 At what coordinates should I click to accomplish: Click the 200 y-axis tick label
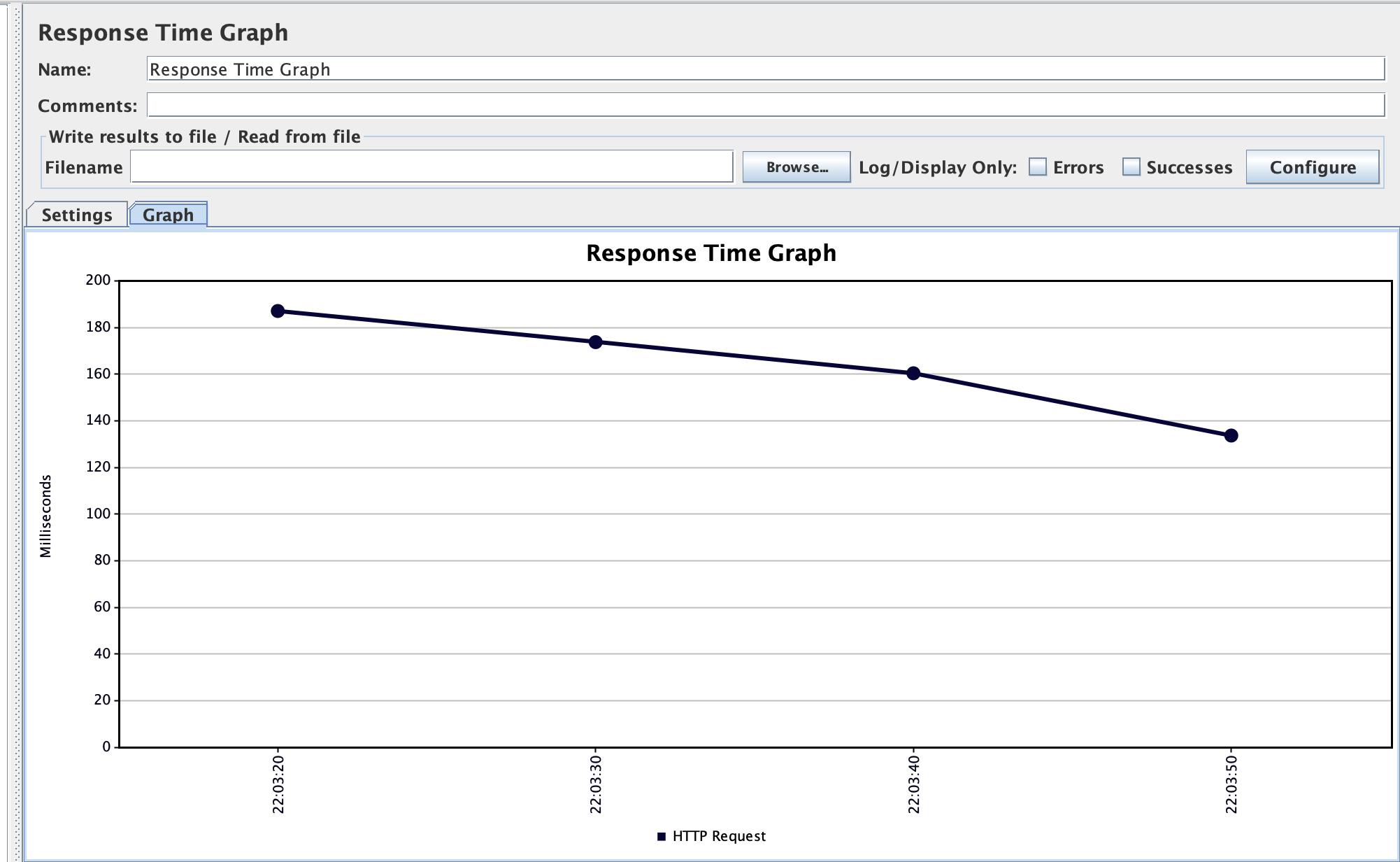pyautogui.click(x=98, y=280)
